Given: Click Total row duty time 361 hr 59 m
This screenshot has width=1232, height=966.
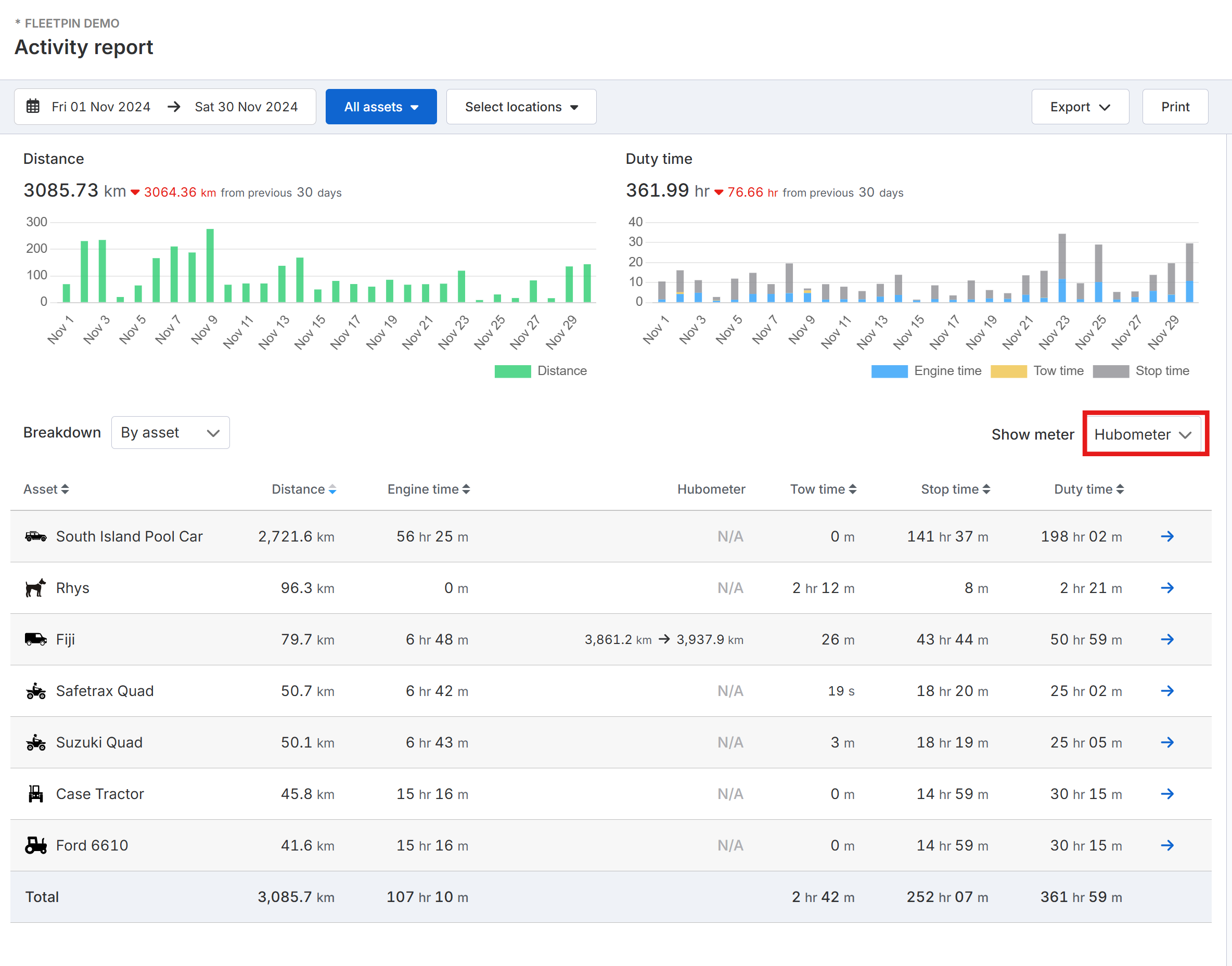Looking at the screenshot, I should (x=1081, y=897).
